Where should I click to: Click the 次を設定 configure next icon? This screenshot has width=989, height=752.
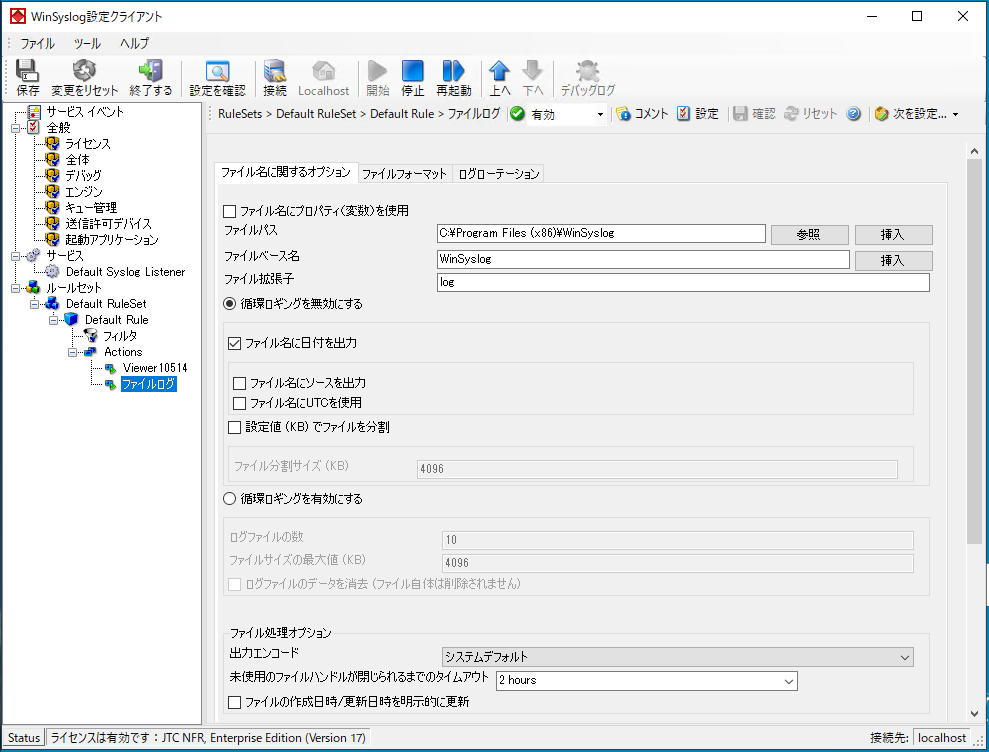point(882,114)
